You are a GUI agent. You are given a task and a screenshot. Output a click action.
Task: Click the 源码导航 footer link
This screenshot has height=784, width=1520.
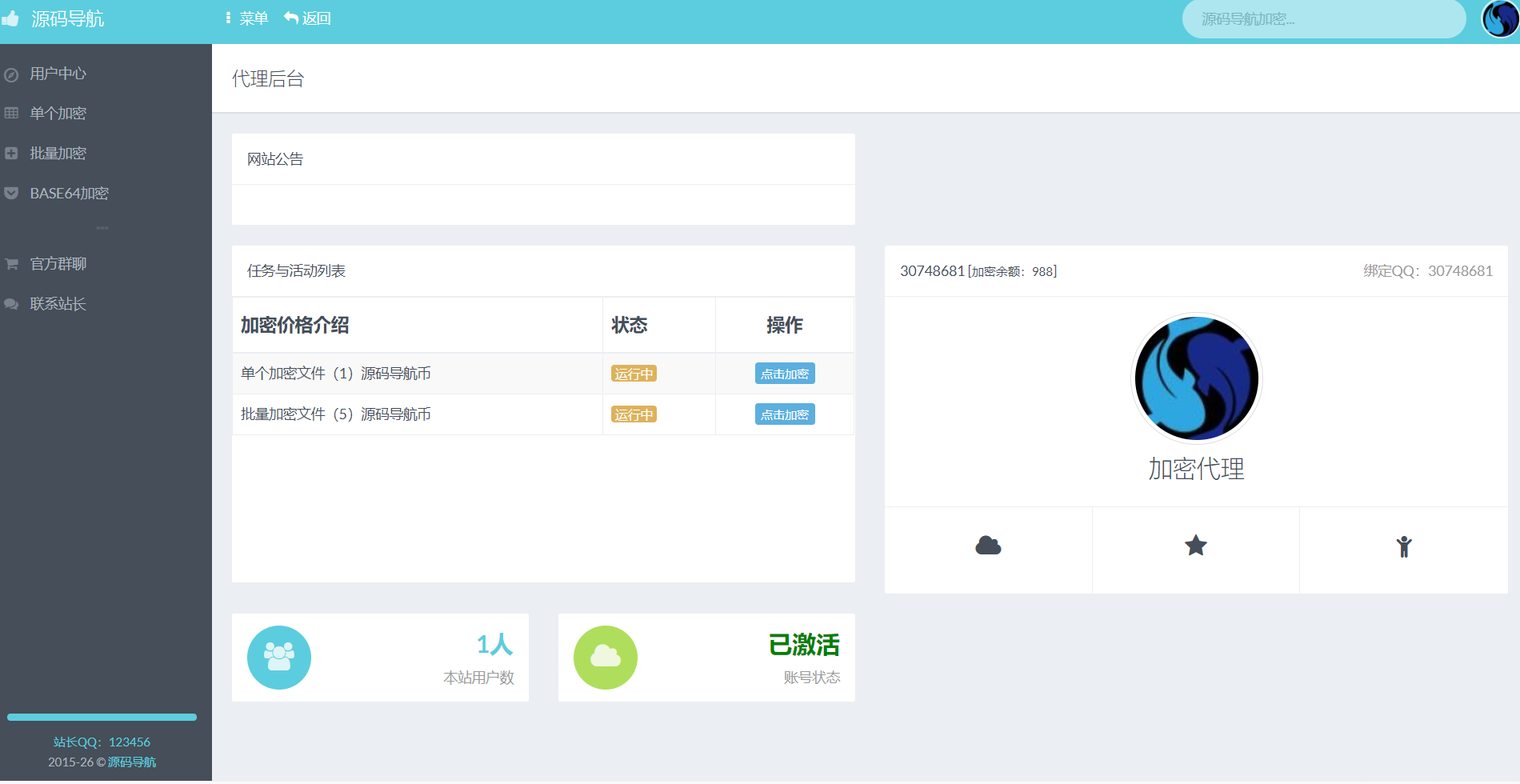coord(132,762)
